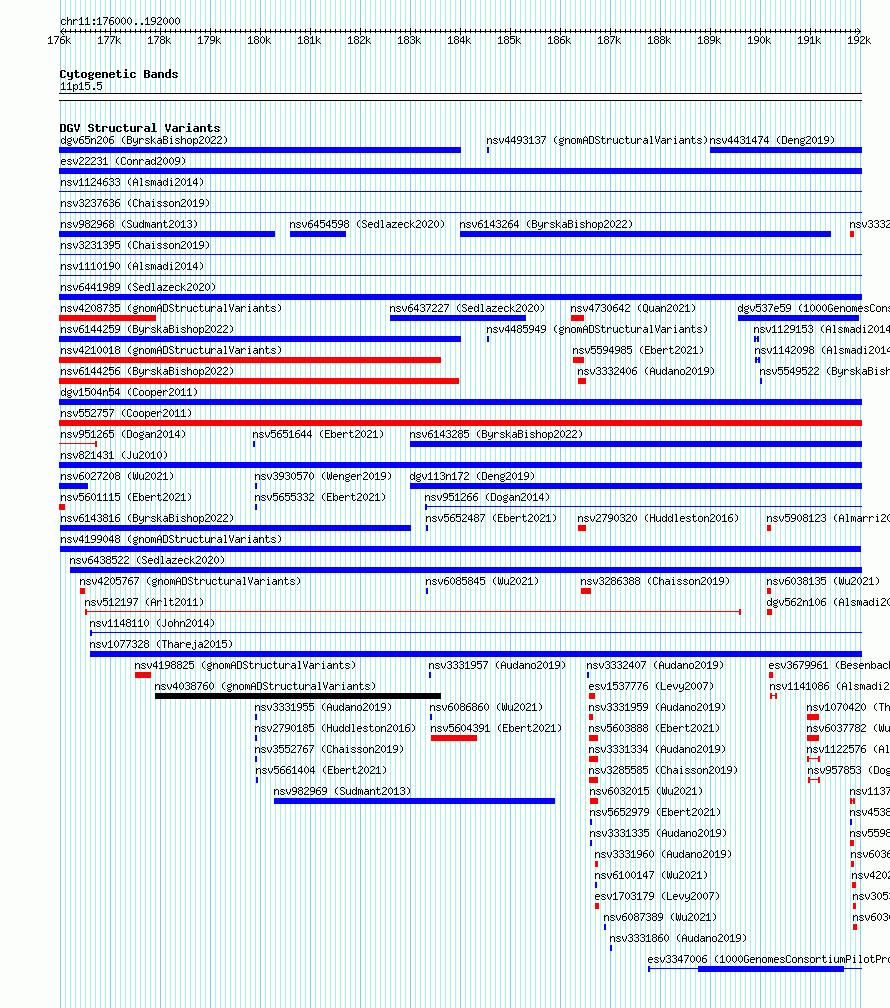Image resolution: width=890 pixels, height=1008 pixels.
Task: Click nsv2790185 (Huddleston2016) label
Action: click(335, 728)
